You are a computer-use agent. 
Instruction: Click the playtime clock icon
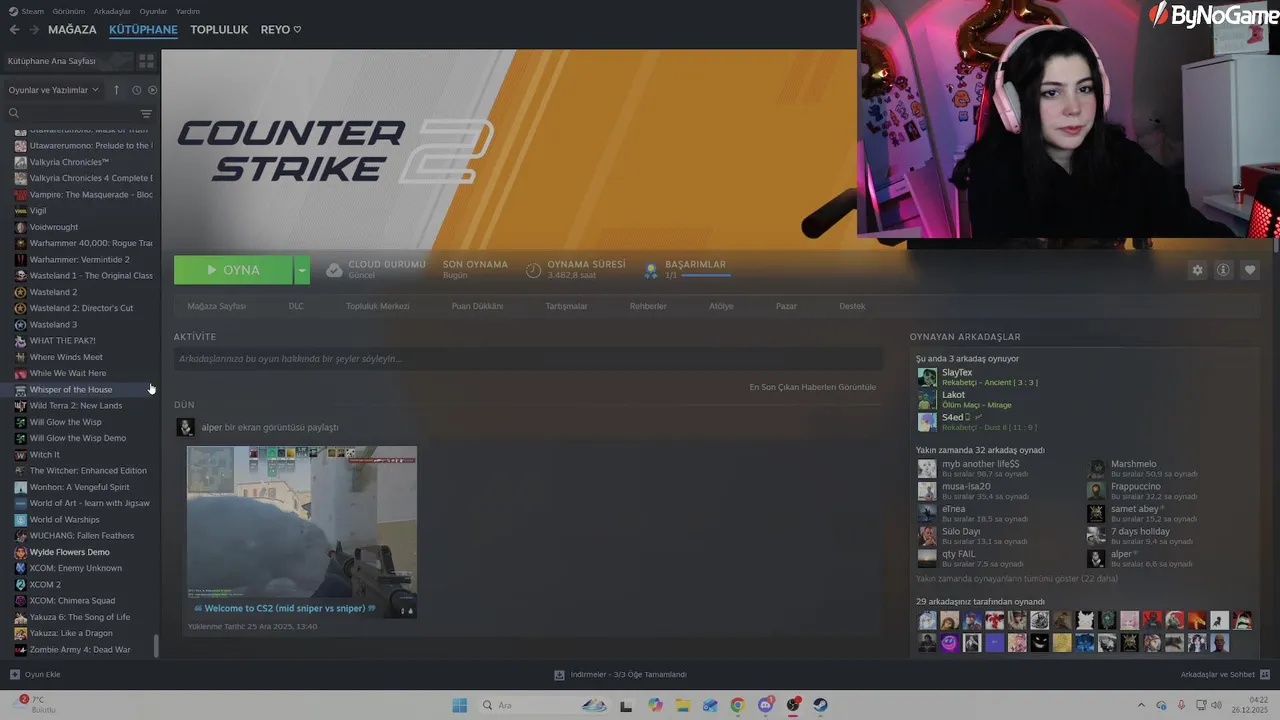(534, 270)
